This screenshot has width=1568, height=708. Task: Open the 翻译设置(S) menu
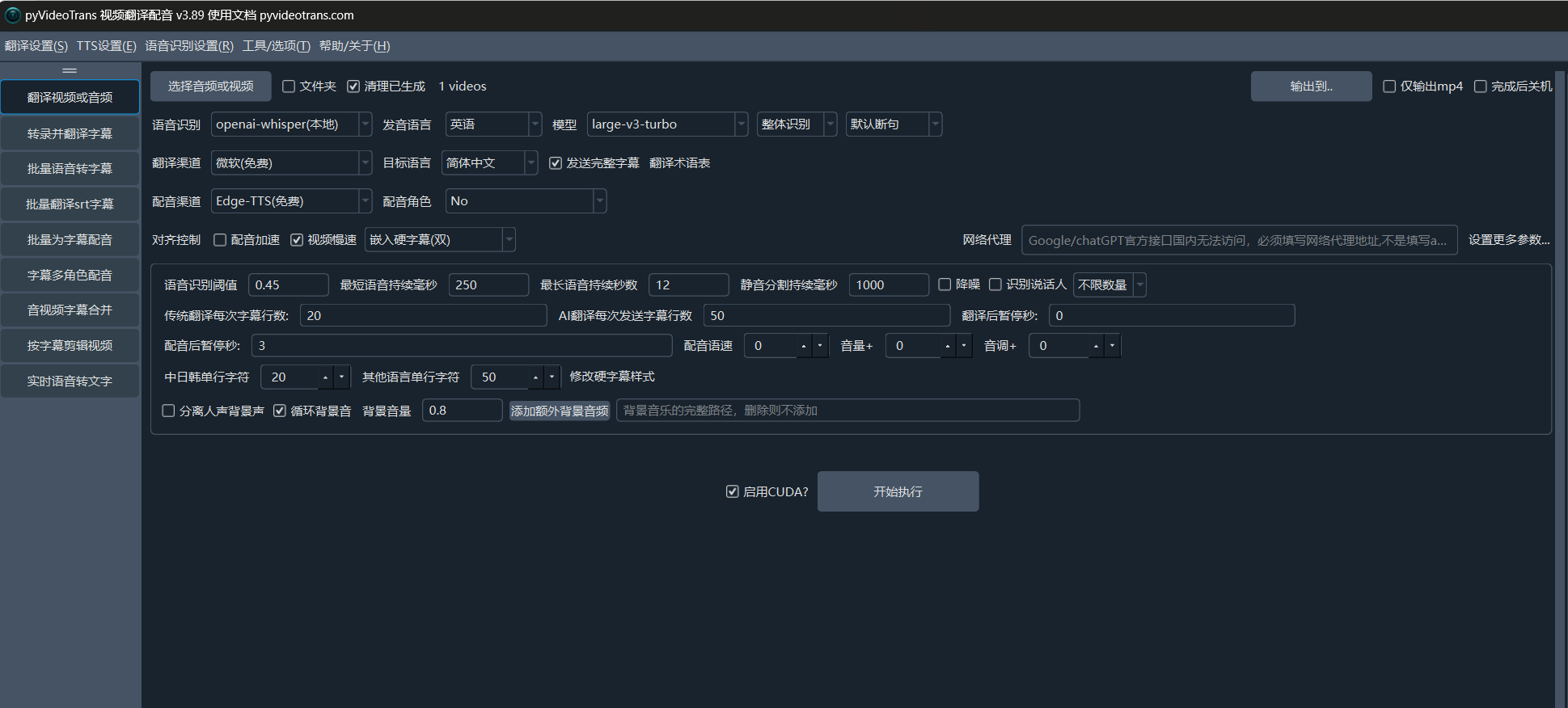tap(36, 46)
